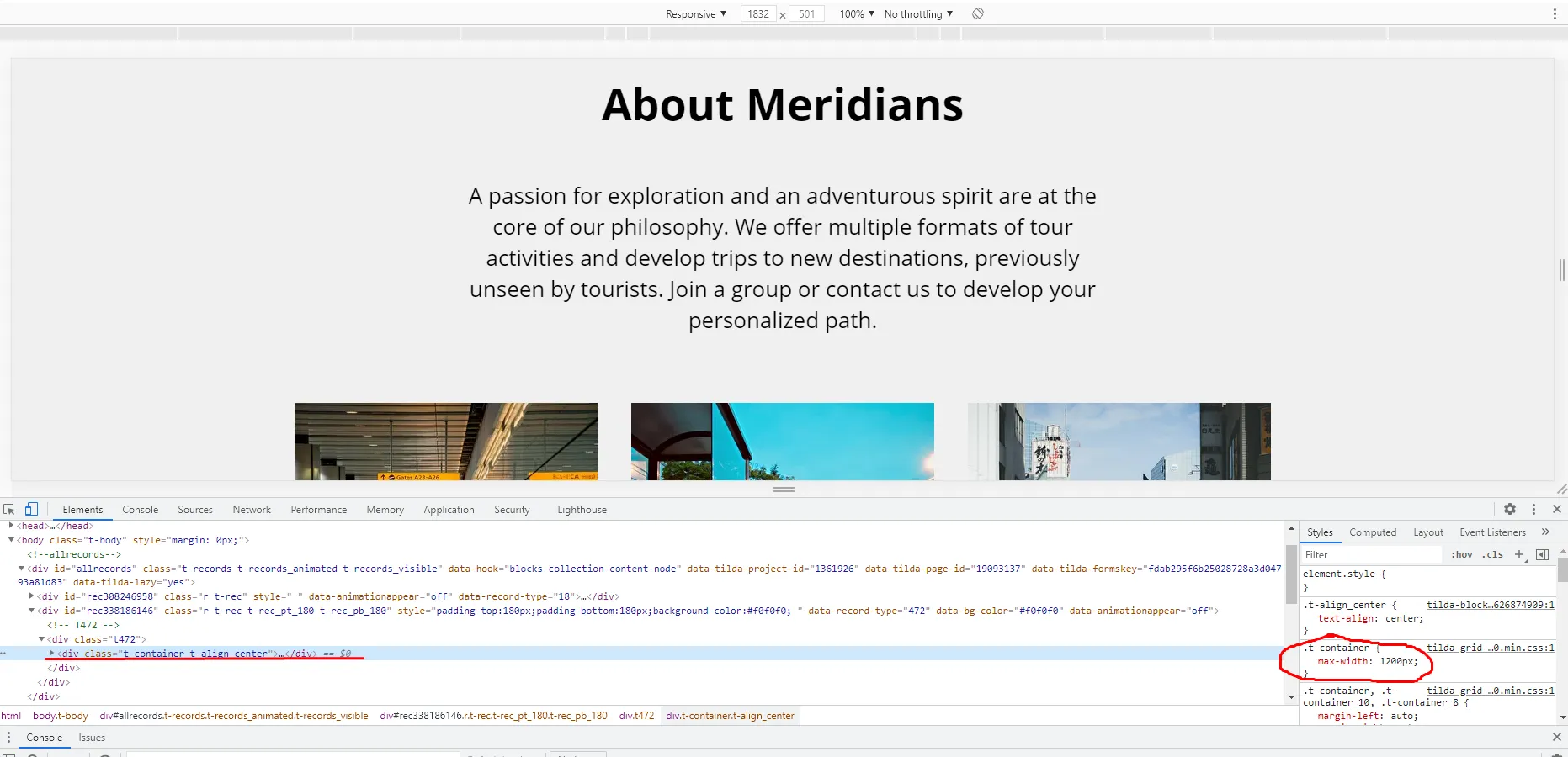
Task: Click the Japanese street sign photo thumbnail
Action: 1119,442
